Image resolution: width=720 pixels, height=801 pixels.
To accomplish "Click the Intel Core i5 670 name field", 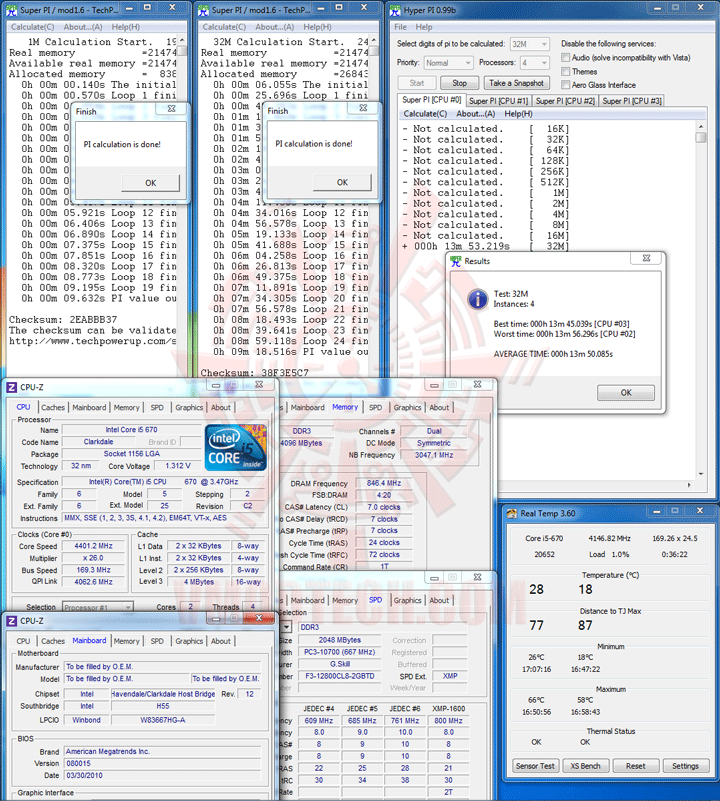I will tap(131, 430).
